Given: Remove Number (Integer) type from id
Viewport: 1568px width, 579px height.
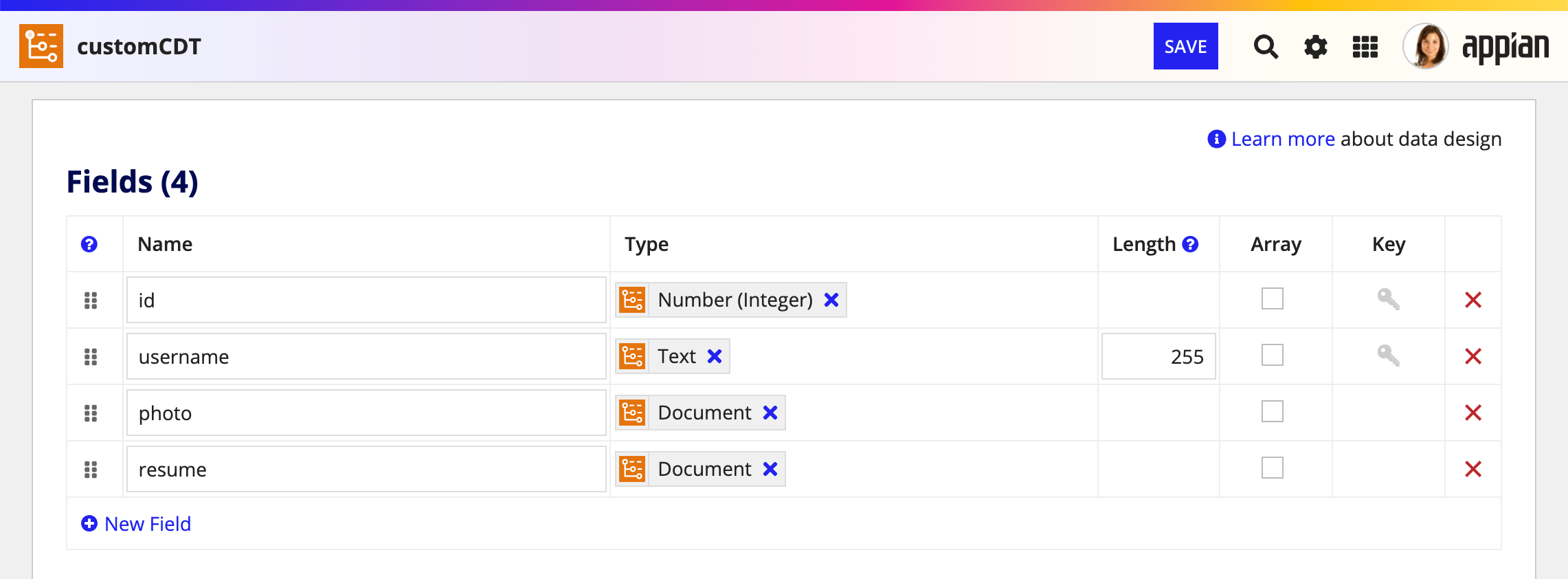Looking at the screenshot, I should point(831,300).
